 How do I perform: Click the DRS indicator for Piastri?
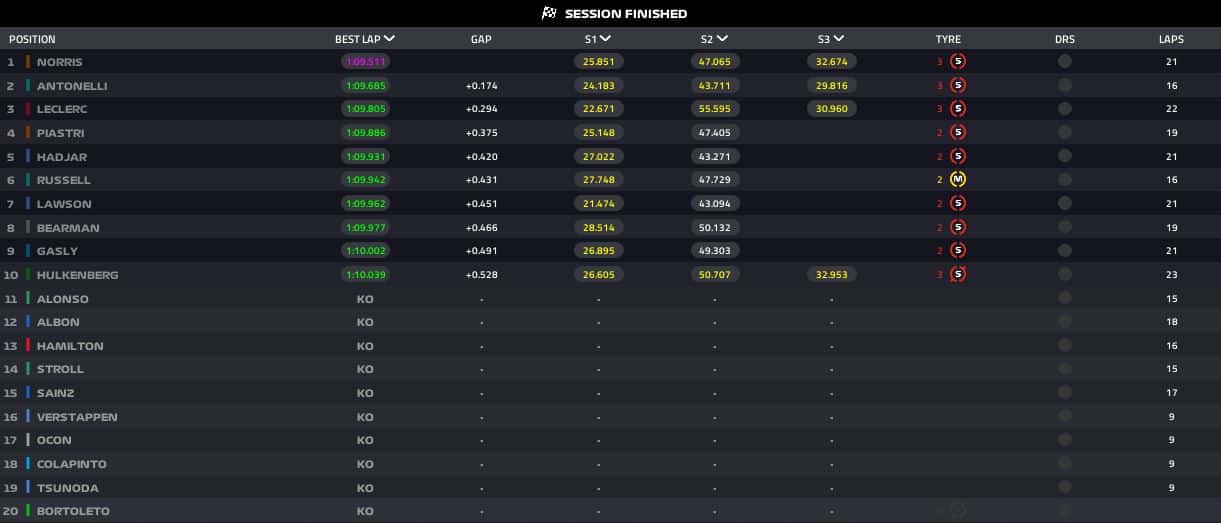1065,132
